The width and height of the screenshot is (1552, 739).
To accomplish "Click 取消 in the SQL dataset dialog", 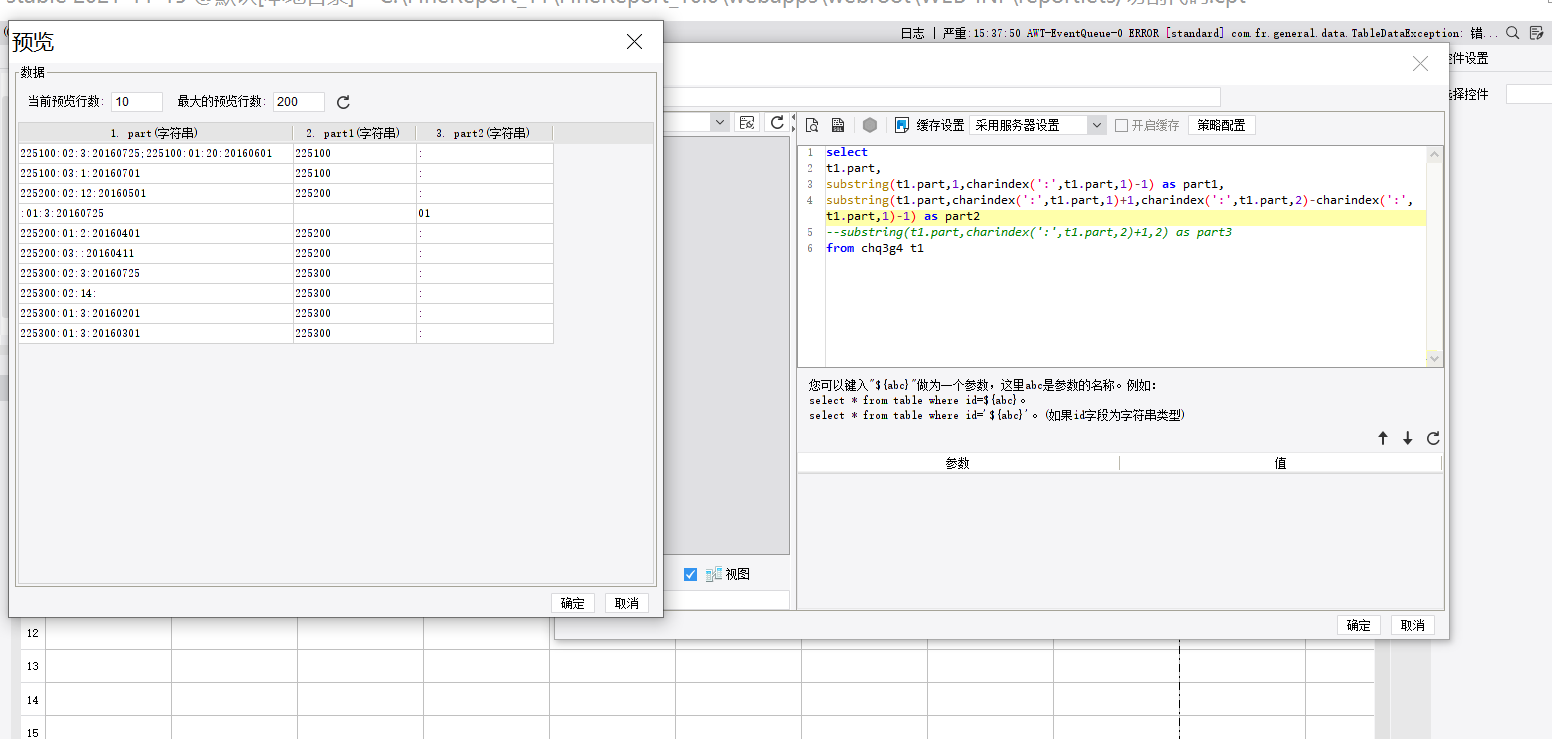I will 1413,625.
